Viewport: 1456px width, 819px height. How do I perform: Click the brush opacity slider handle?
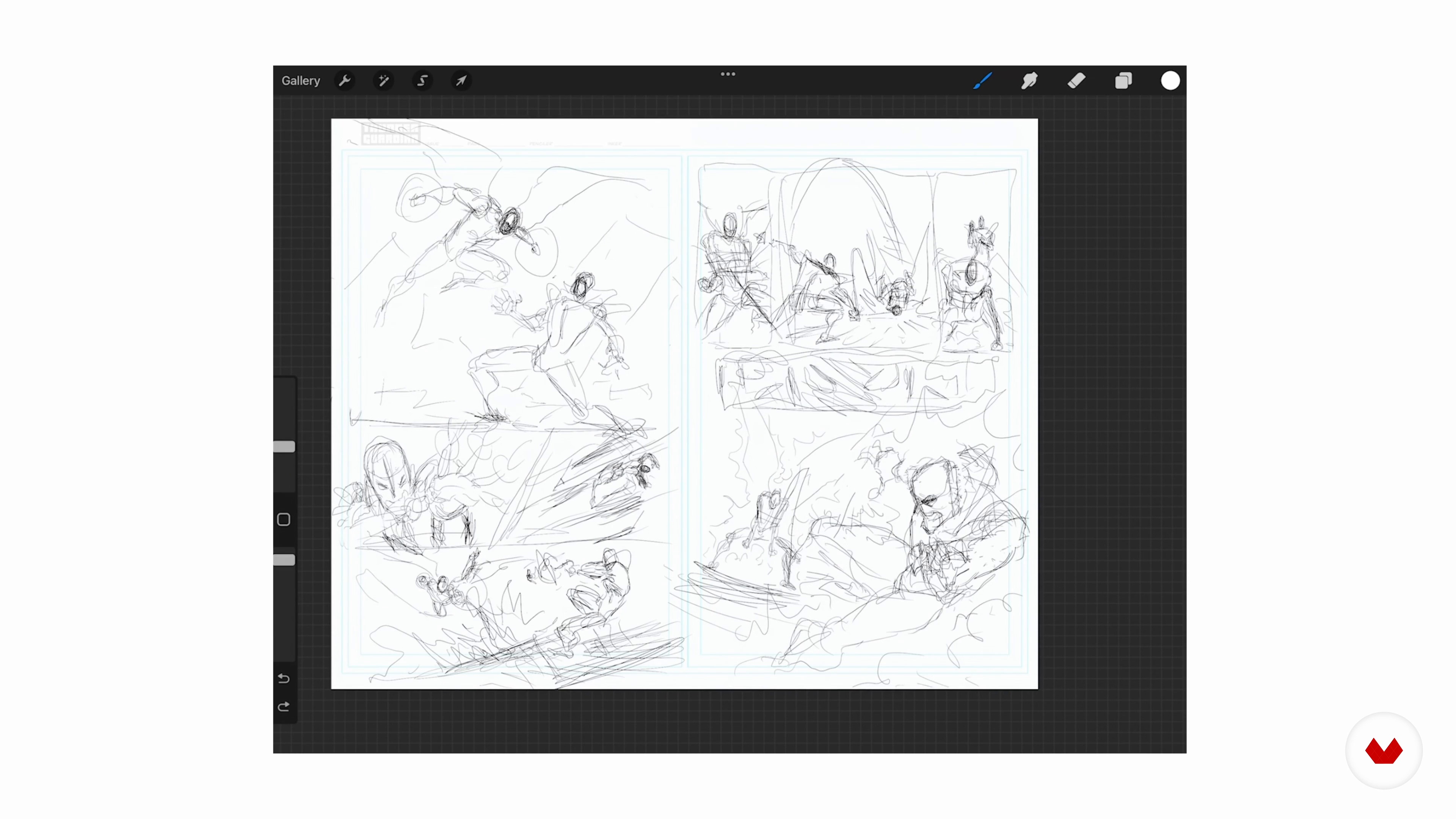284,560
